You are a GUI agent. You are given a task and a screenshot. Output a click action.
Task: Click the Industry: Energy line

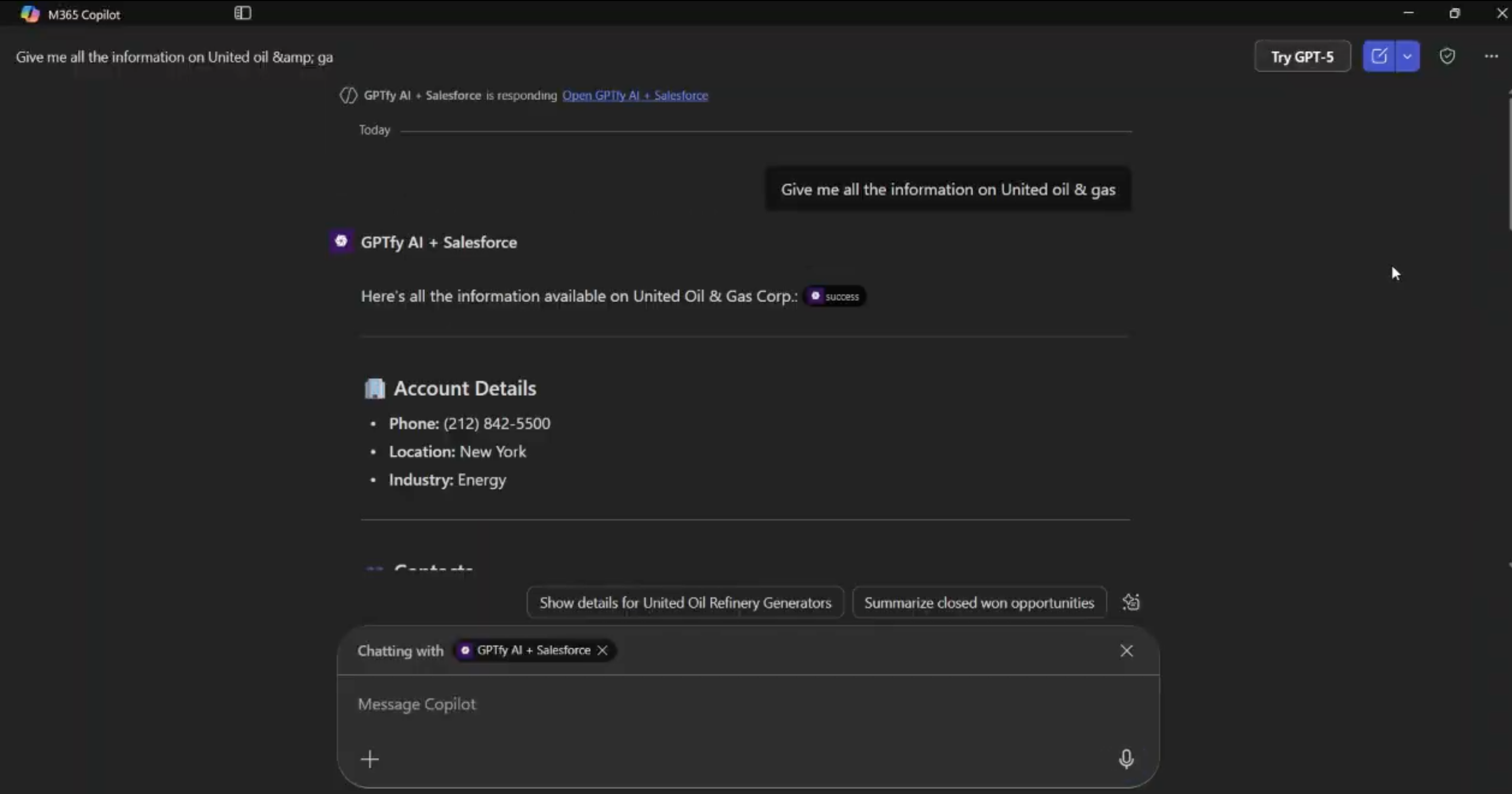pyautogui.click(x=447, y=479)
